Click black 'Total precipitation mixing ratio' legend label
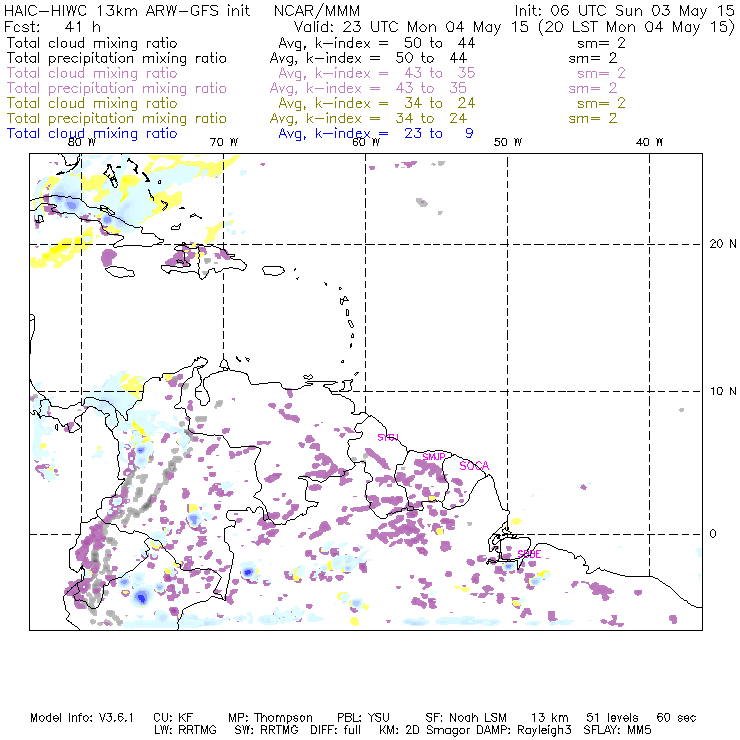Image resolution: width=740 pixels, height=740 pixels. (x=117, y=59)
